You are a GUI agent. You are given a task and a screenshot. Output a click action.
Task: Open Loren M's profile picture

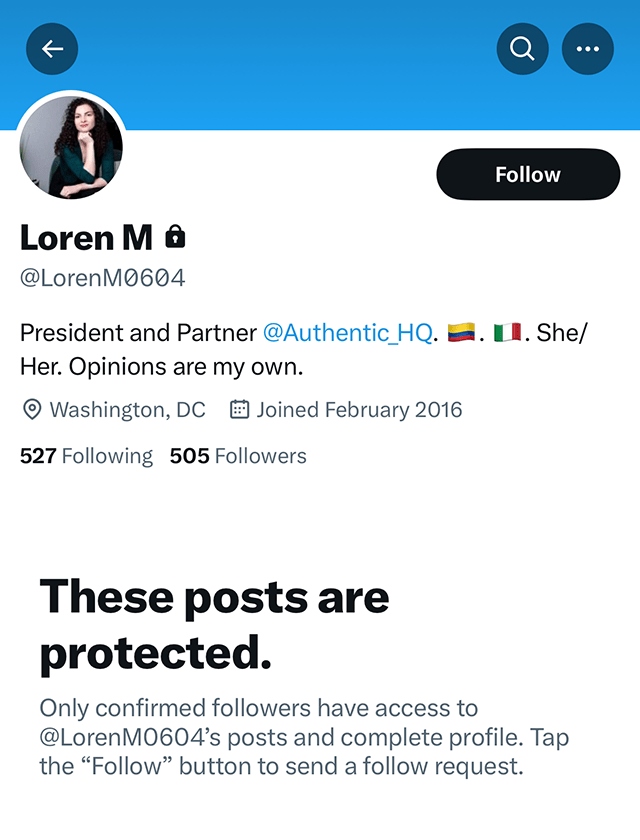click(71, 147)
